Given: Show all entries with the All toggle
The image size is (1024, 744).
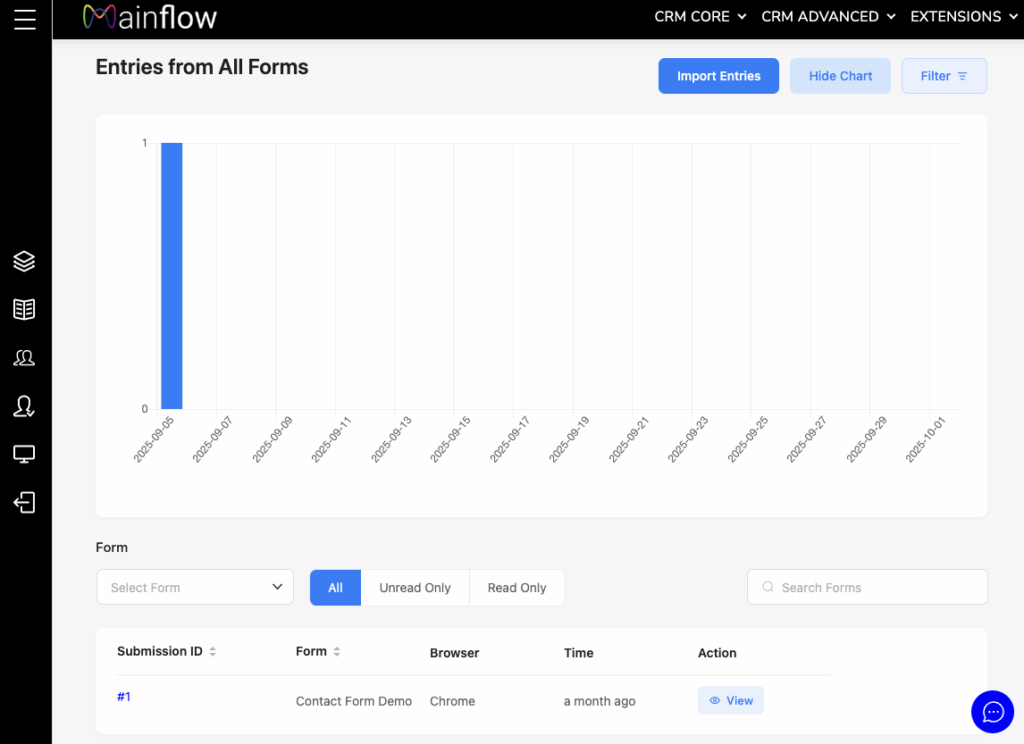Looking at the screenshot, I should 335,588.
